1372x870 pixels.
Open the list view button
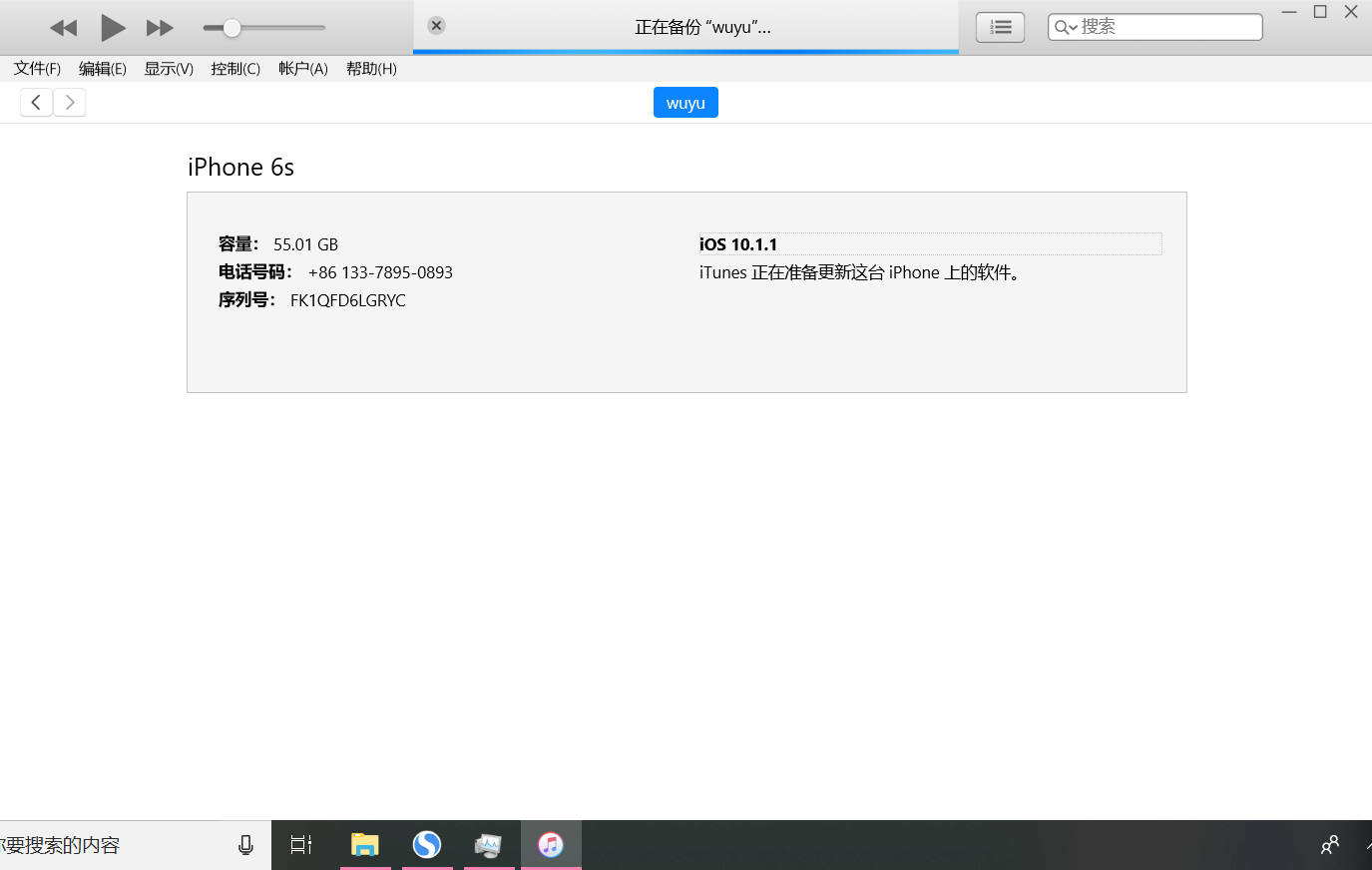[x=1000, y=28]
